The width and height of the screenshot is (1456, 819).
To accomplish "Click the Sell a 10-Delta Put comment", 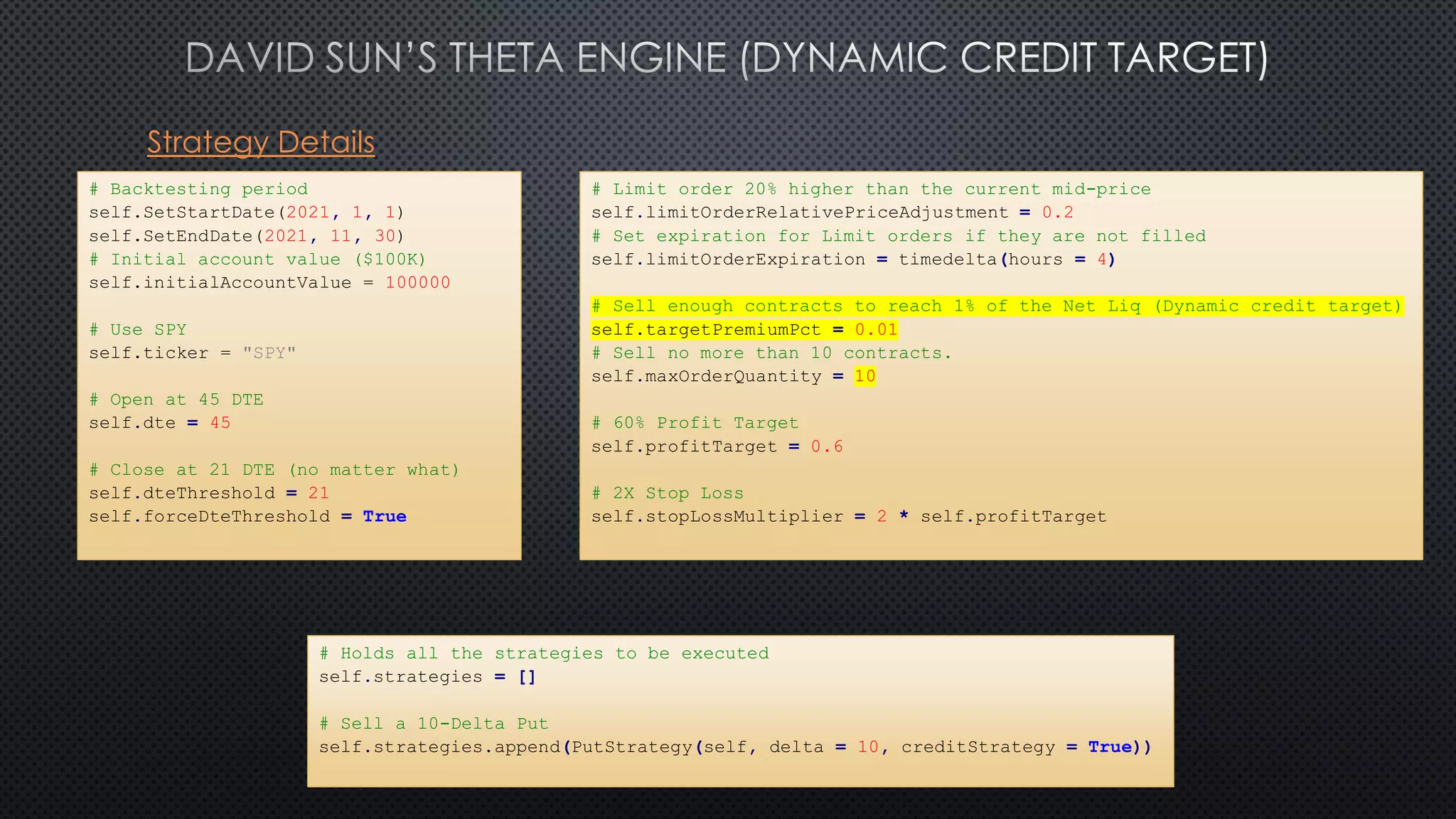I will [x=434, y=724].
